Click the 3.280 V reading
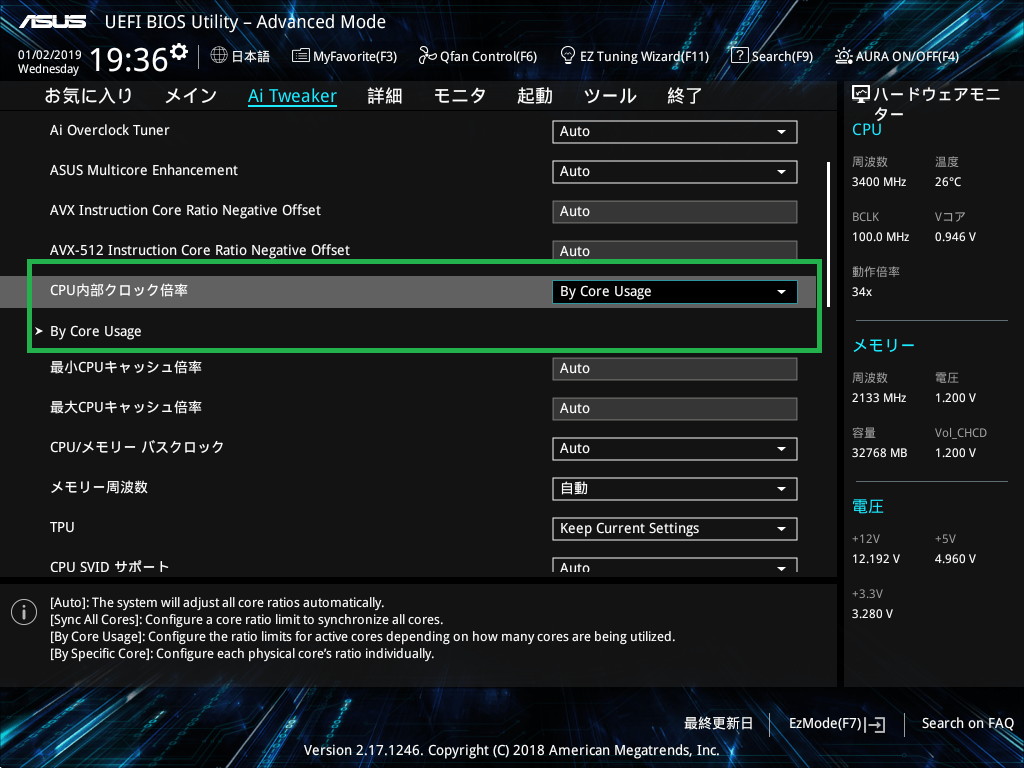The image size is (1024, 768). [x=872, y=614]
